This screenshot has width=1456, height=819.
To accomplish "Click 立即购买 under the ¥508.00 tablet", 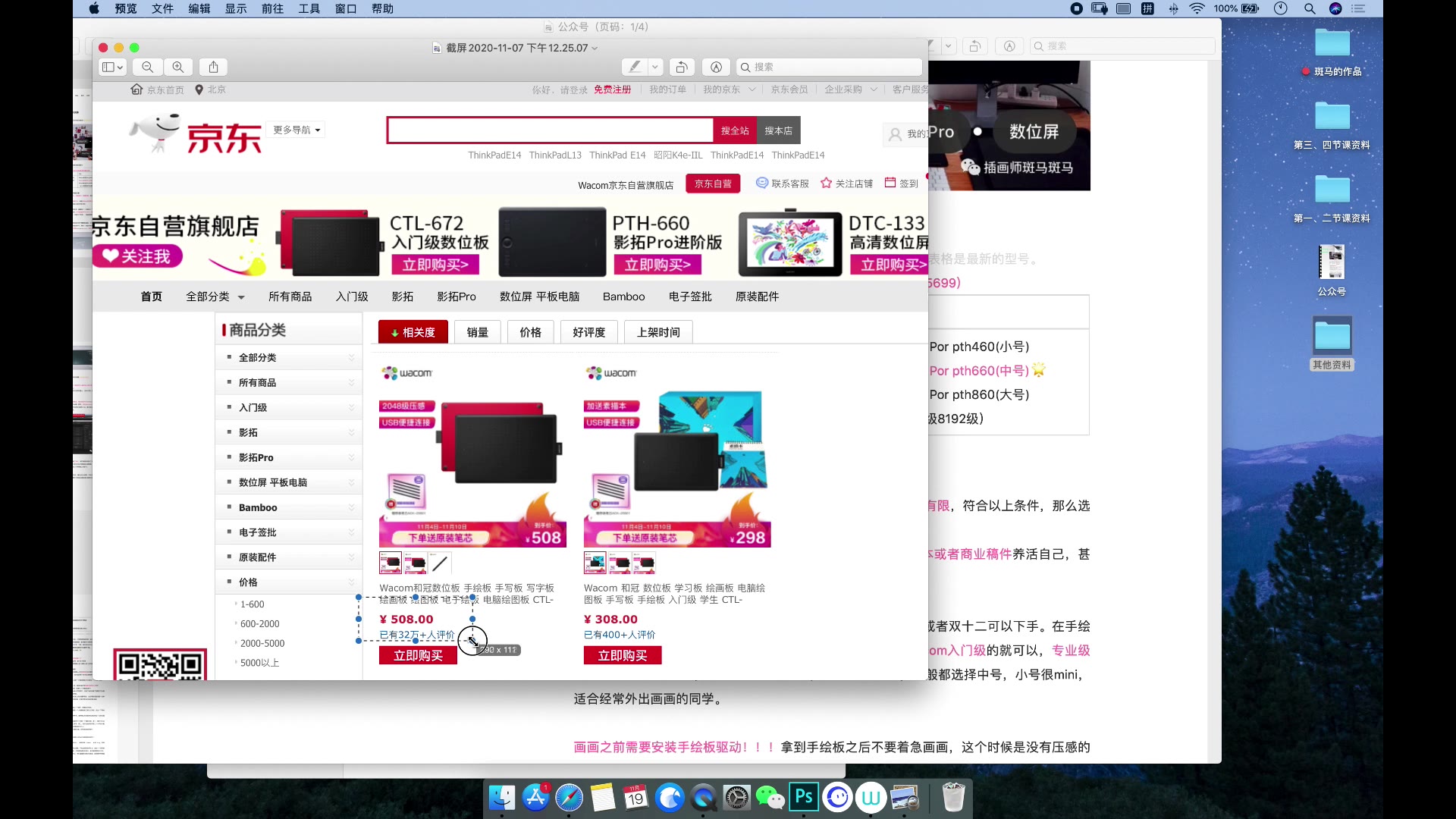I will coord(418,655).
